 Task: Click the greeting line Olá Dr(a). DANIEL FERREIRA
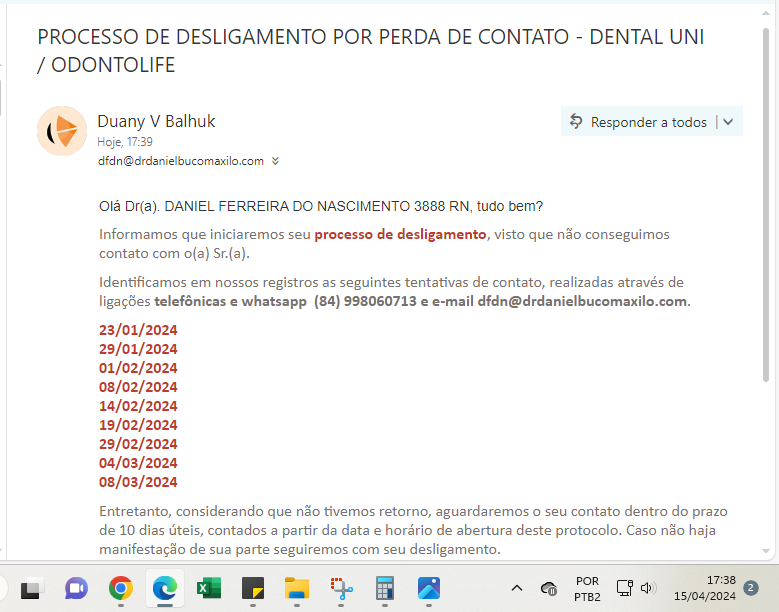pos(321,206)
